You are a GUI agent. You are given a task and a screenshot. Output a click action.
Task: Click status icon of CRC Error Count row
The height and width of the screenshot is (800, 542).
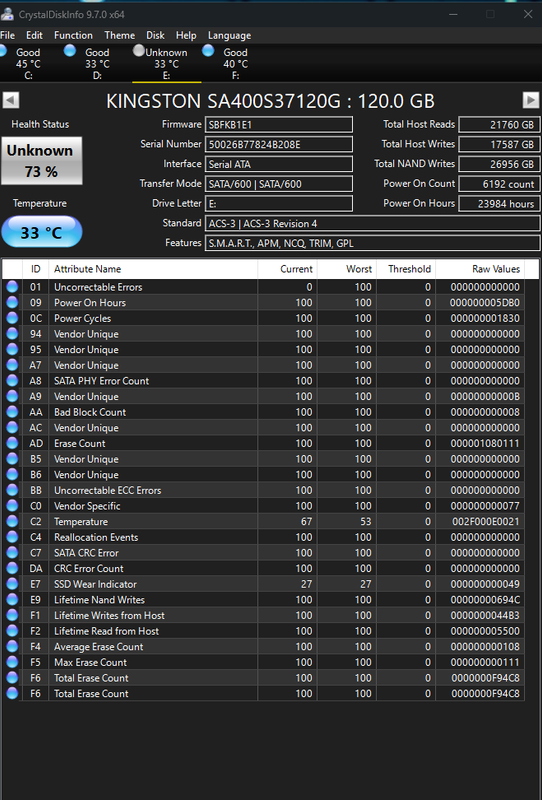[x=12, y=568]
